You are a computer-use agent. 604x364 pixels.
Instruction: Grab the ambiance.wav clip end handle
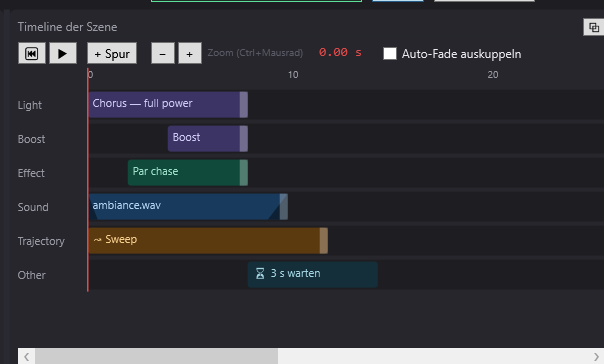coord(284,206)
